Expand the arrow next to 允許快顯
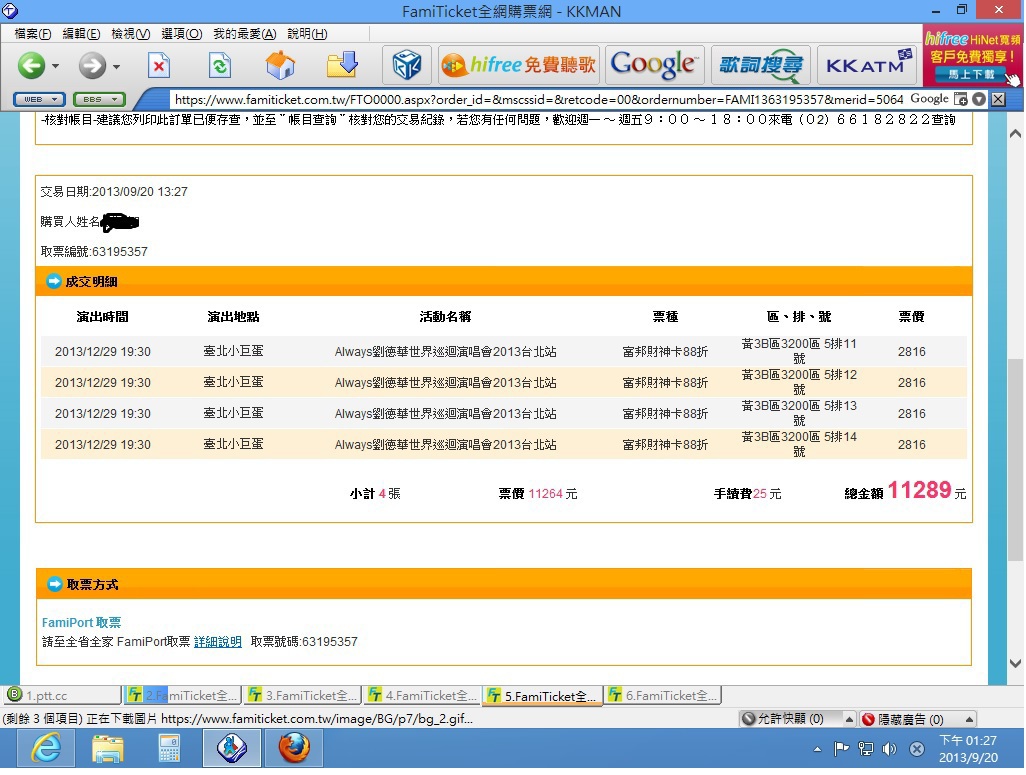1026x775 pixels. click(x=849, y=719)
